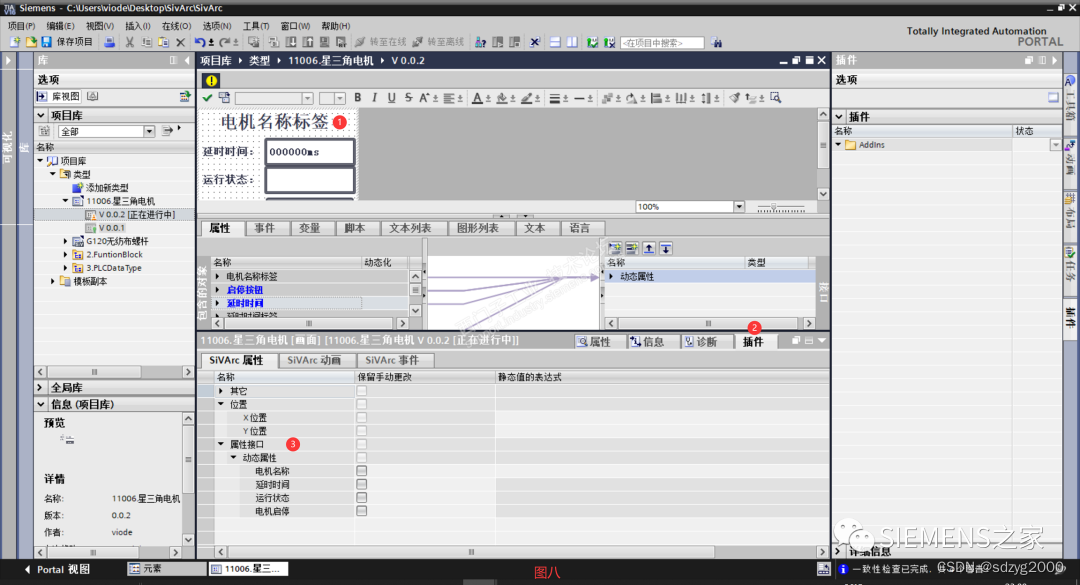Viewport: 1080px width, 585px height.
Task: Toggle the 保留手动更改 checkbox for X位置
Action: (362, 418)
